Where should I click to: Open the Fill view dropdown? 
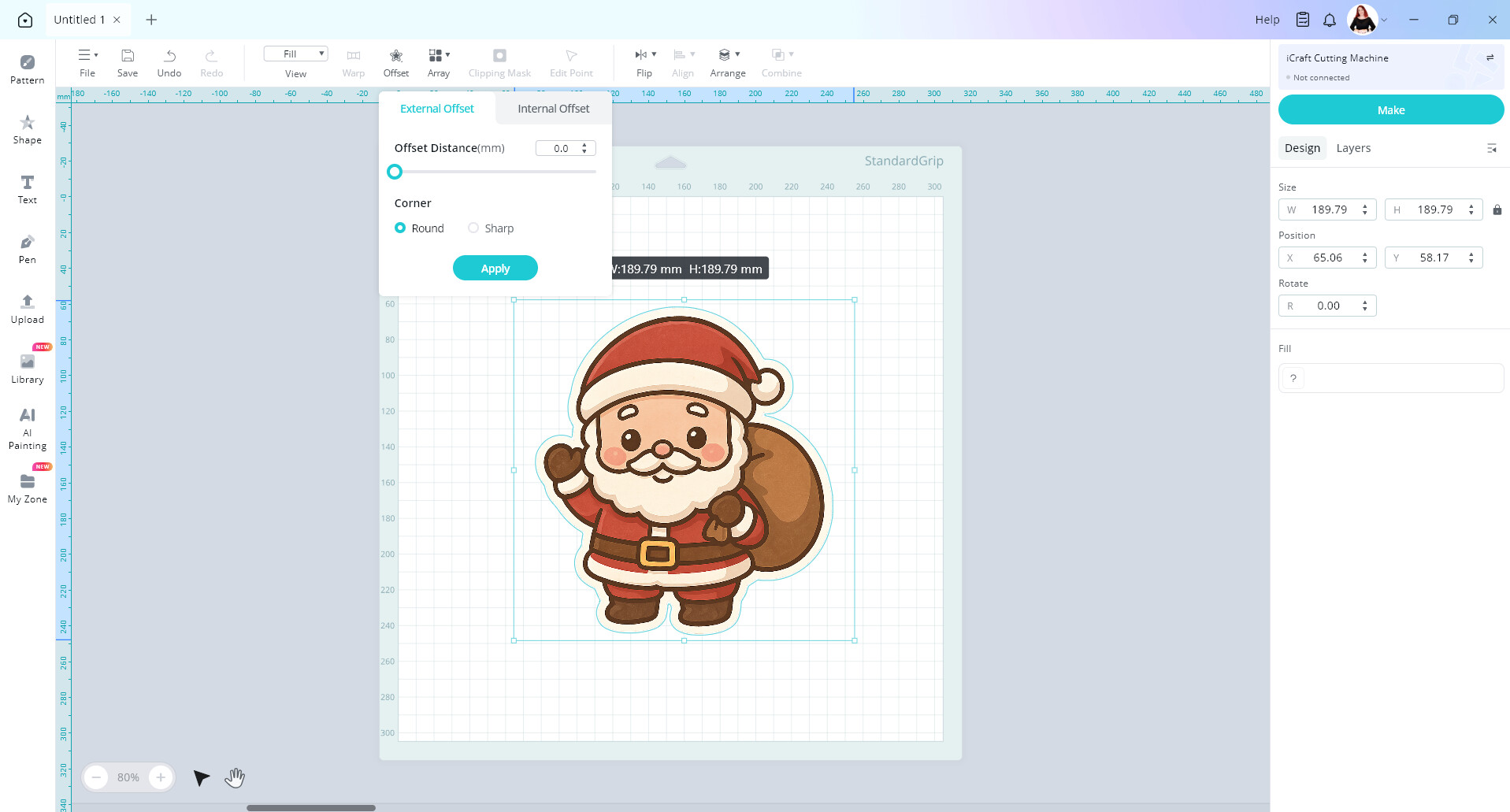pos(295,54)
